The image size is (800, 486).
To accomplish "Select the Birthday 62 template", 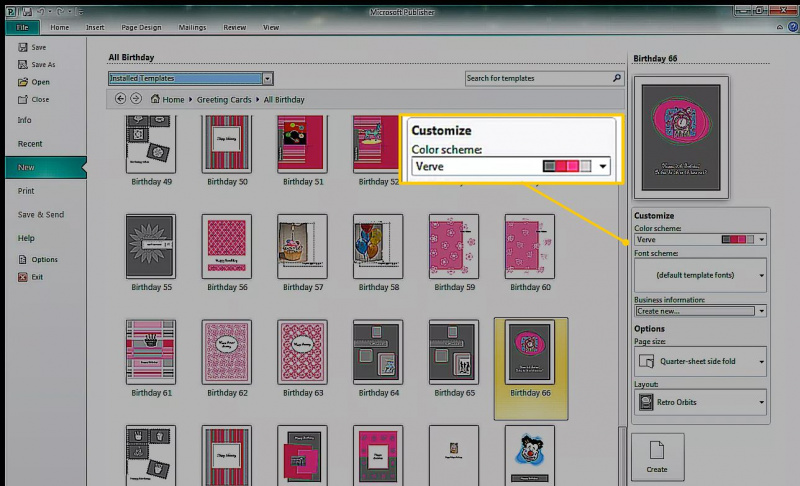I will pos(227,352).
